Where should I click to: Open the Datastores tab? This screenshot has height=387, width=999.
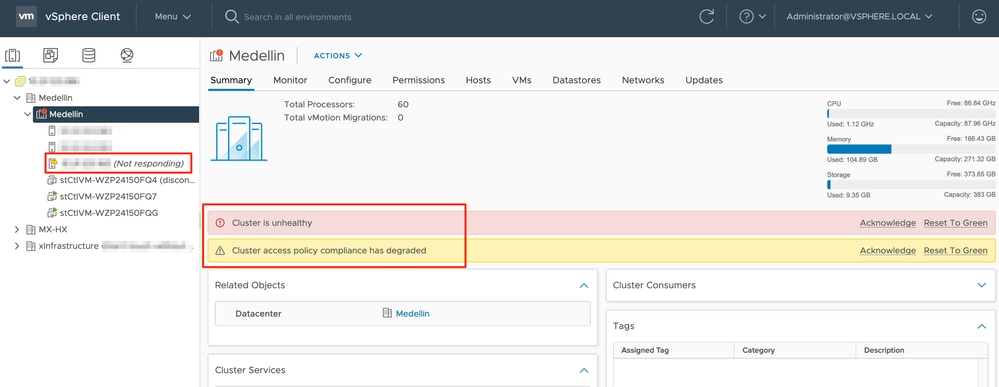(x=577, y=80)
